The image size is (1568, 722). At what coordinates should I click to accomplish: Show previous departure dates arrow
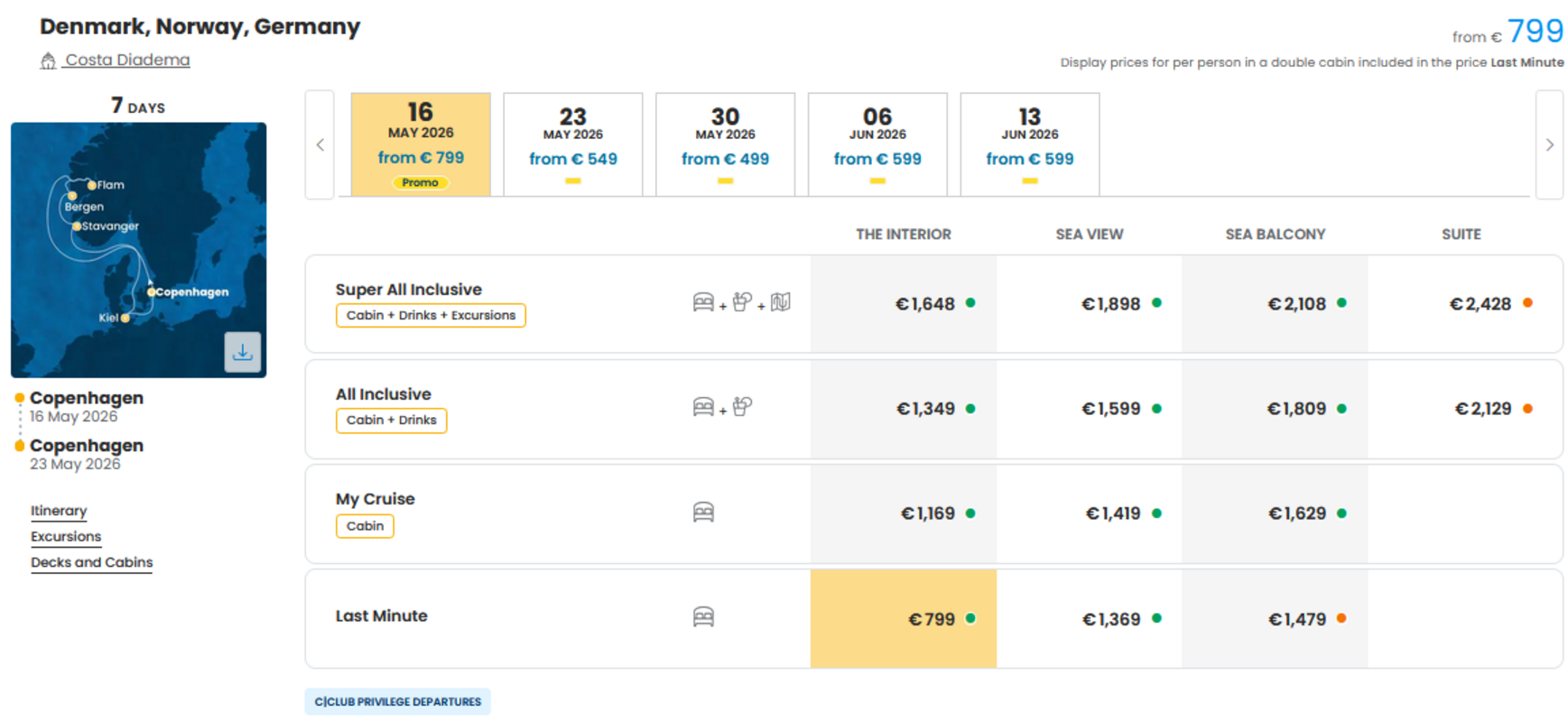coord(320,144)
